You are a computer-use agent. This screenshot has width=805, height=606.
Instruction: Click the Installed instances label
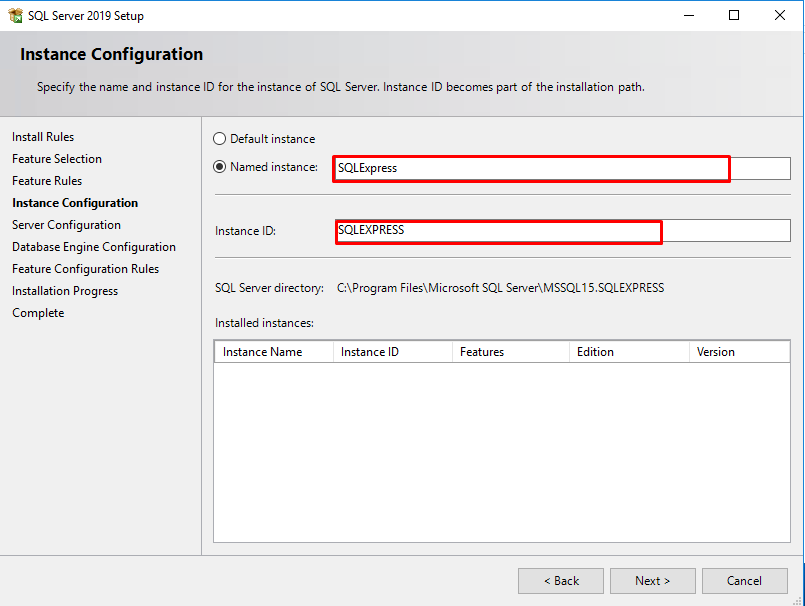(264, 323)
